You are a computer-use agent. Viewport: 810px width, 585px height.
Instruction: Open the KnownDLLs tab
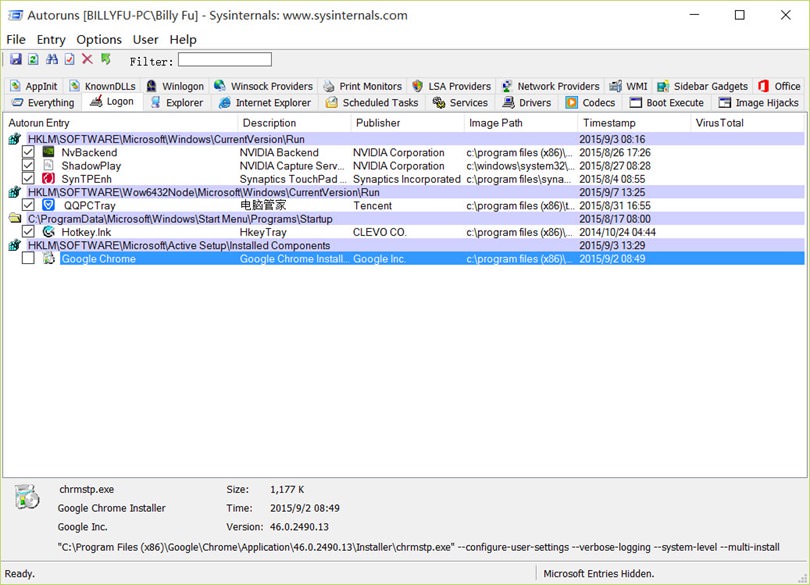(x=103, y=86)
